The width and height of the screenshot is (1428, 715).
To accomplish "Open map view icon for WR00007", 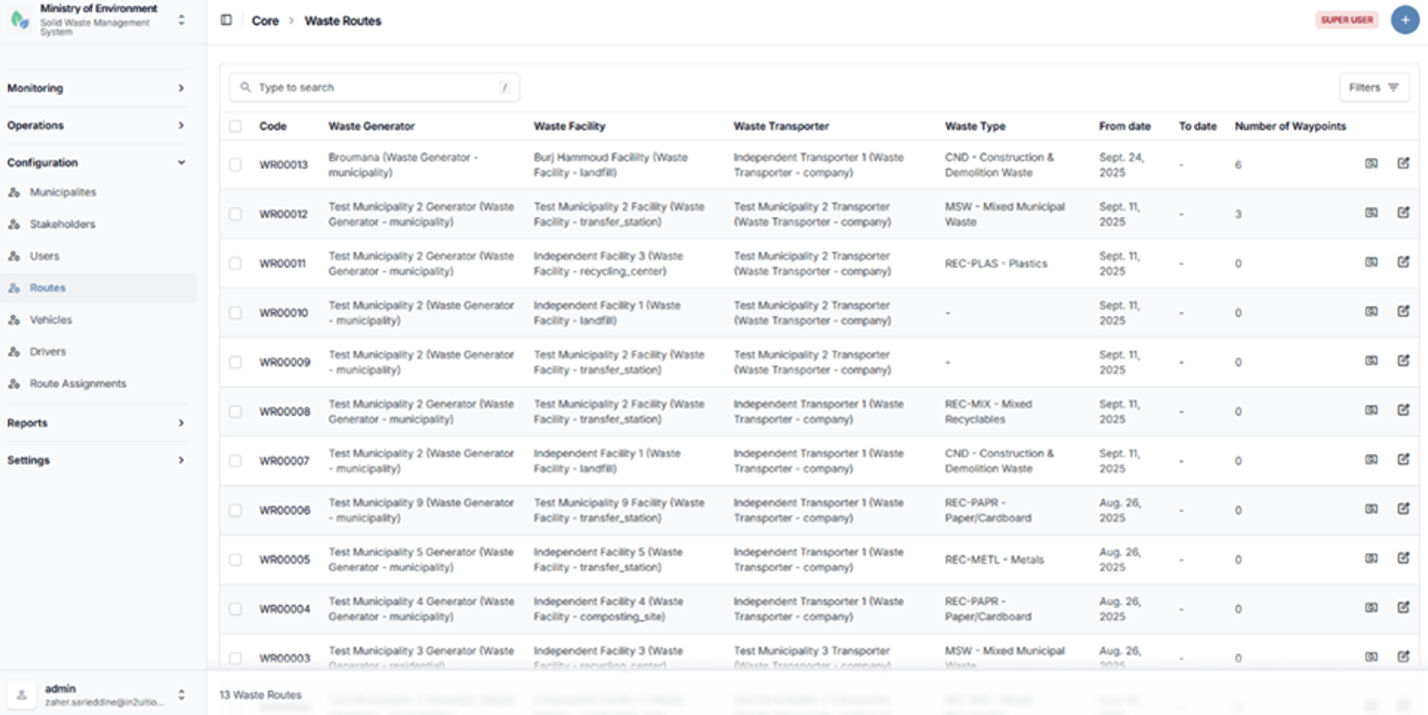I will pyautogui.click(x=1372, y=459).
